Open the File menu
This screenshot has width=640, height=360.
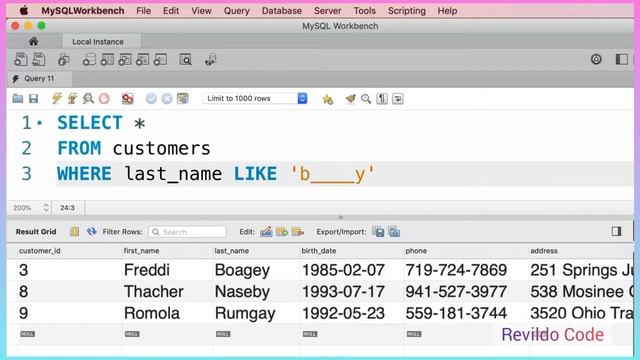coord(143,11)
